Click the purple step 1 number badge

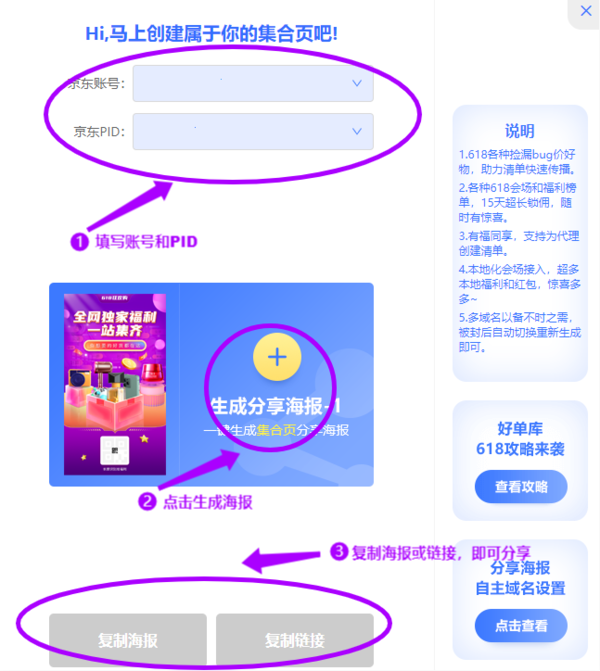[79, 242]
